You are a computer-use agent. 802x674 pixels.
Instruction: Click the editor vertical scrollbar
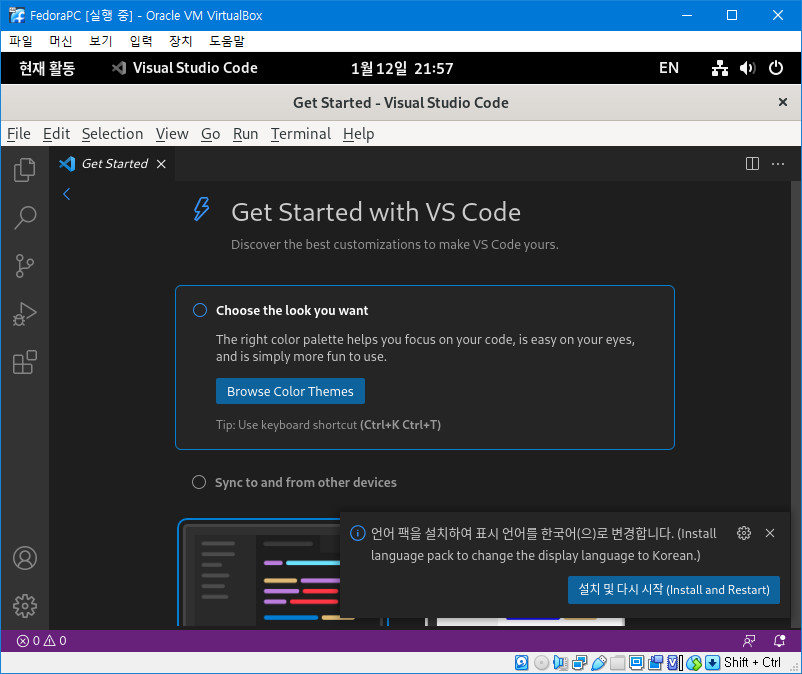[796, 404]
